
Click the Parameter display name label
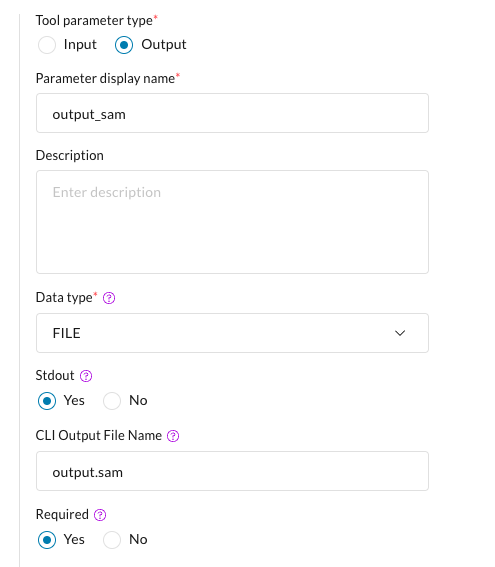tap(105, 78)
